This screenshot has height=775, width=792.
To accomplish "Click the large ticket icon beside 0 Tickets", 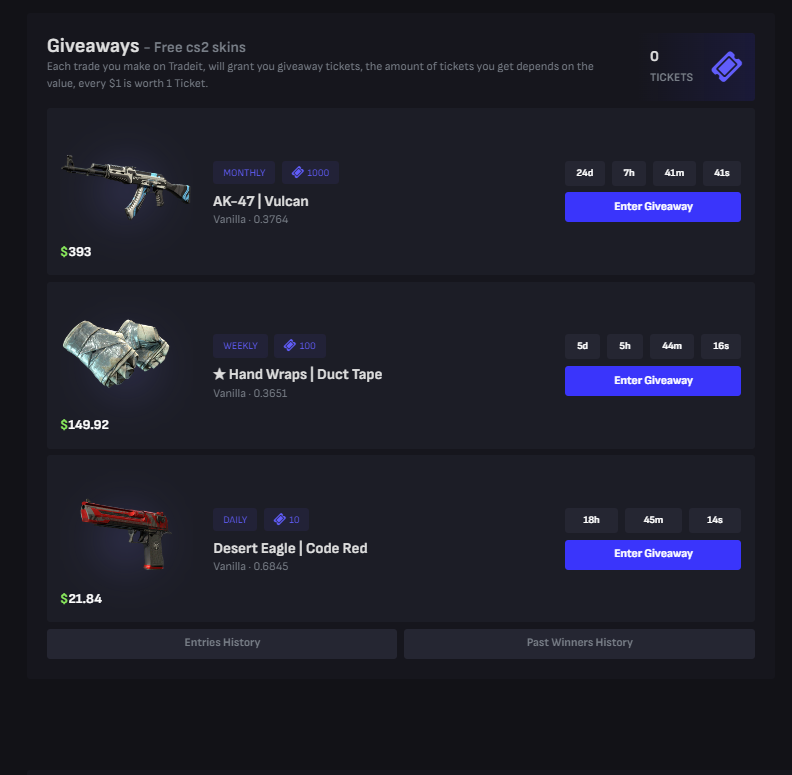I will click(726, 67).
